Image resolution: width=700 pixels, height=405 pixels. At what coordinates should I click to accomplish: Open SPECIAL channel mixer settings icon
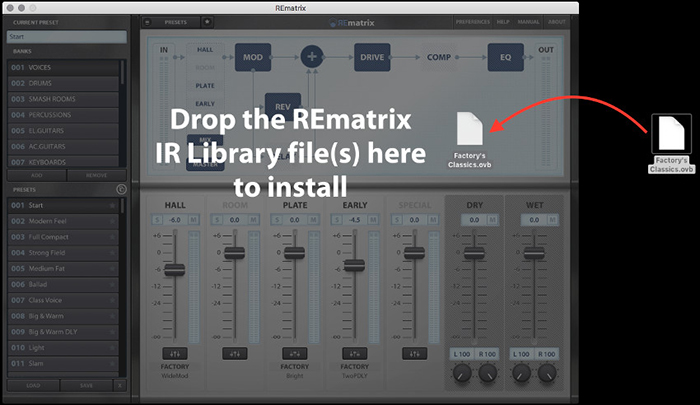pos(414,354)
